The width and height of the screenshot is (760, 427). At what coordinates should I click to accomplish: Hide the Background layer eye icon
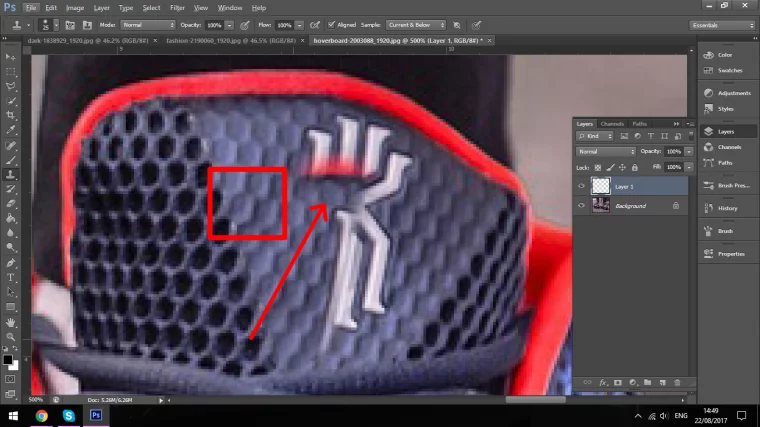point(581,206)
